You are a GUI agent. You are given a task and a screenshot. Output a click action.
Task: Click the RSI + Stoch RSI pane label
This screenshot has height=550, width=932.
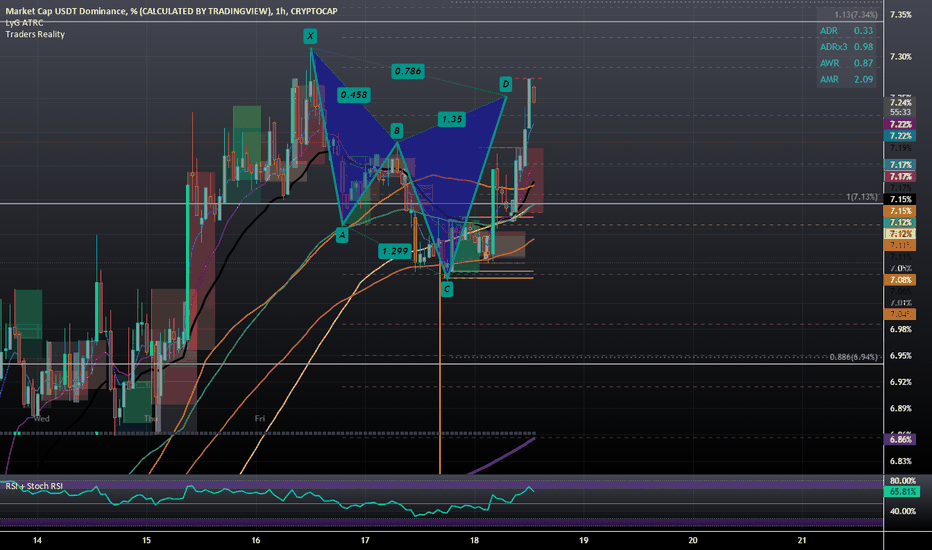coord(34,486)
